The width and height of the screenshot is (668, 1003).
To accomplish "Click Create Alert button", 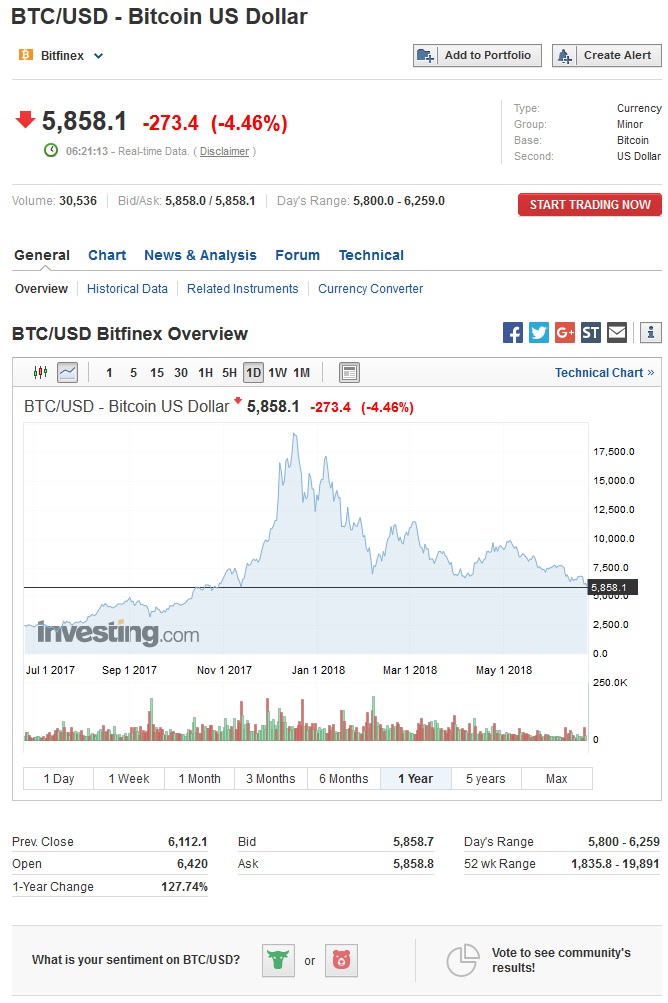I will 607,56.
